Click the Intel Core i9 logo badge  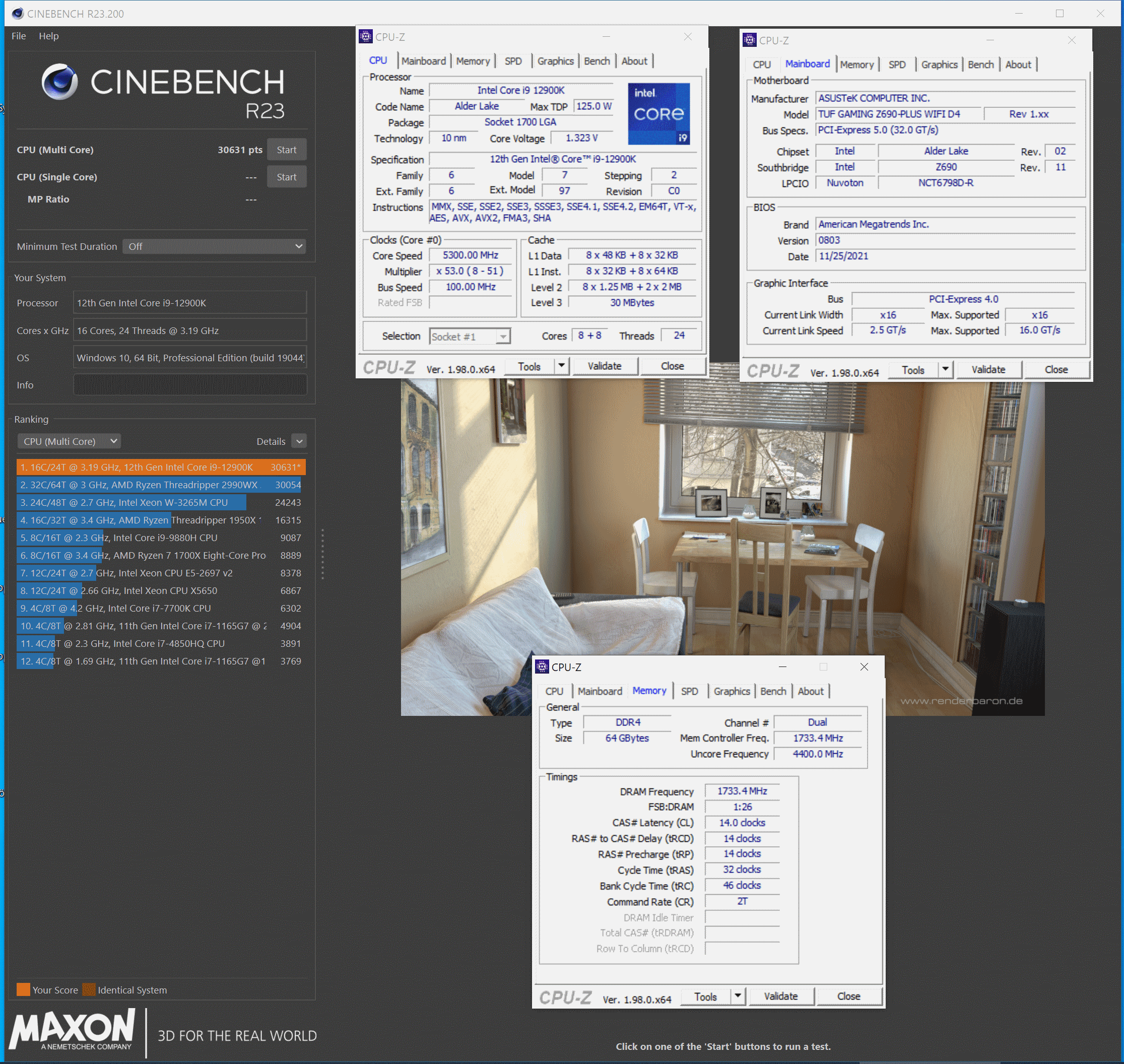658,113
